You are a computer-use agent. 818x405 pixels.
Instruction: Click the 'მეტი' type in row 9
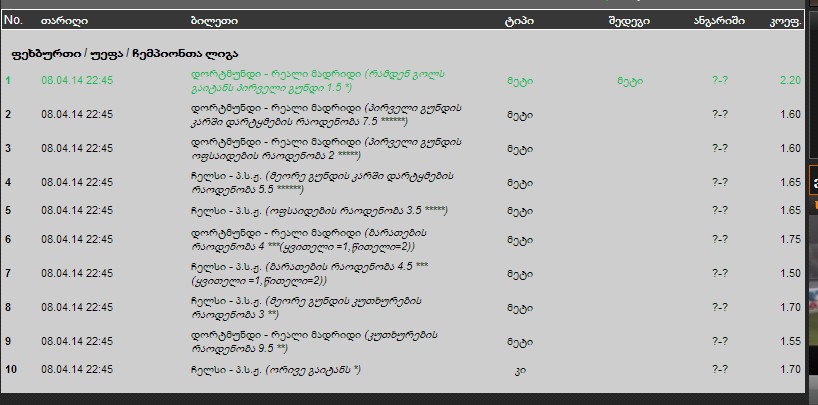520,342
